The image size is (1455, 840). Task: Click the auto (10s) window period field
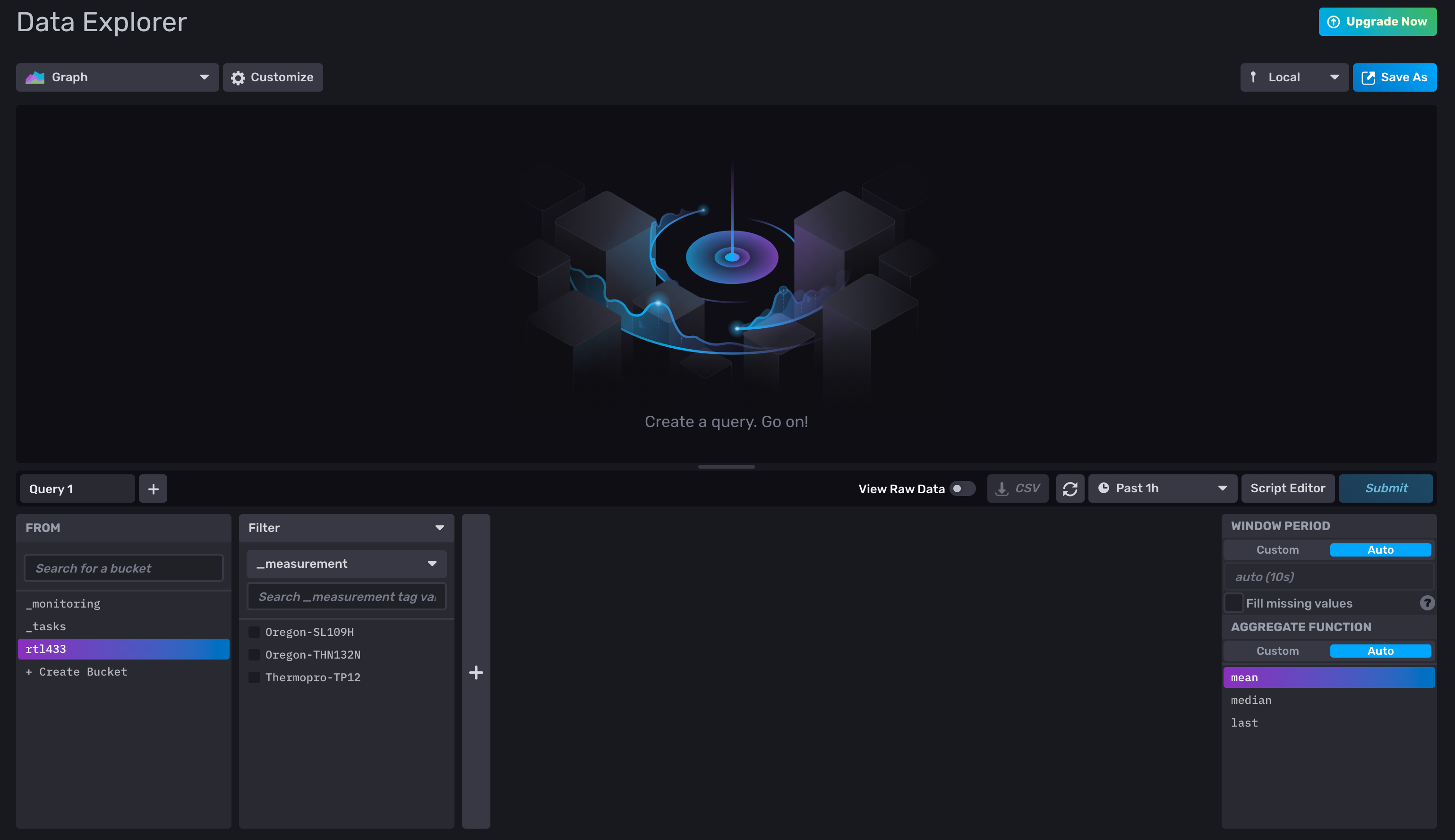point(1329,577)
